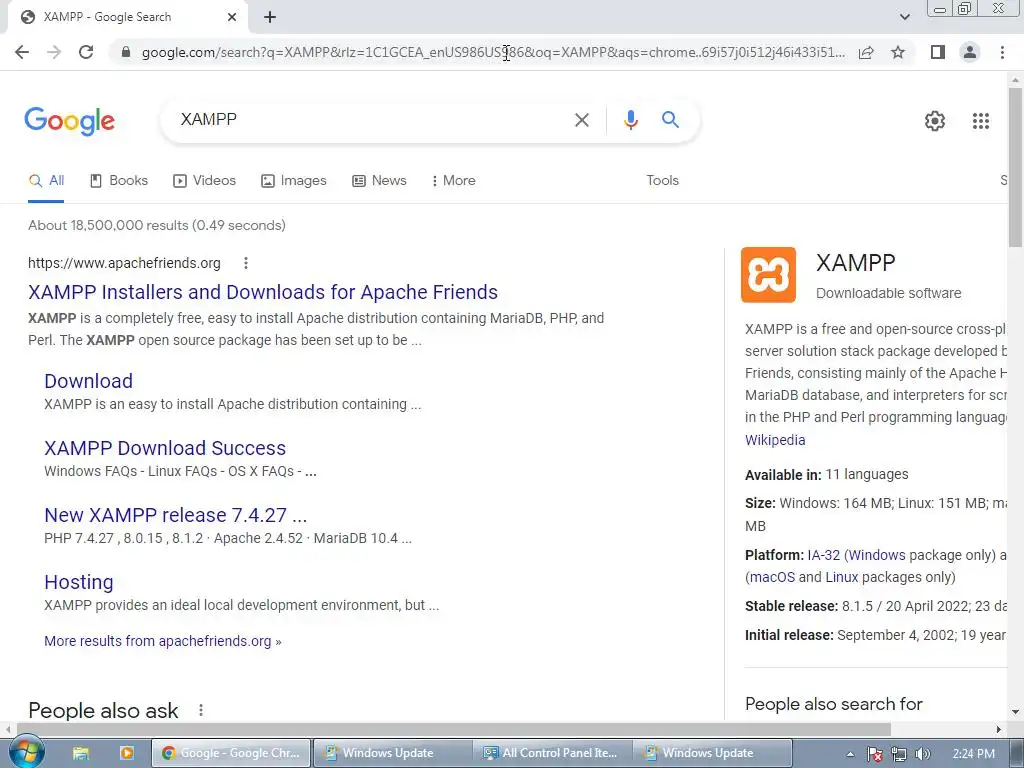This screenshot has width=1024, height=768.
Task: Start voice search with the microphone icon
Action: click(630, 120)
